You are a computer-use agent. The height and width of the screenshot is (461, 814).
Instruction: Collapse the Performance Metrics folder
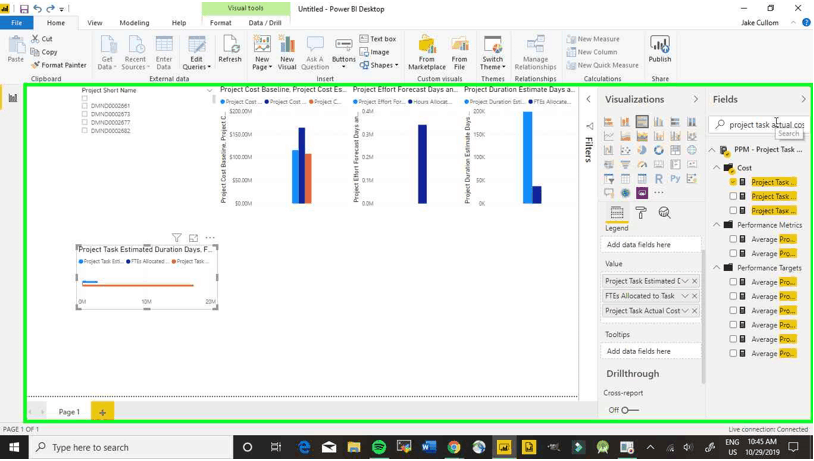pyautogui.click(x=716, y=225)
